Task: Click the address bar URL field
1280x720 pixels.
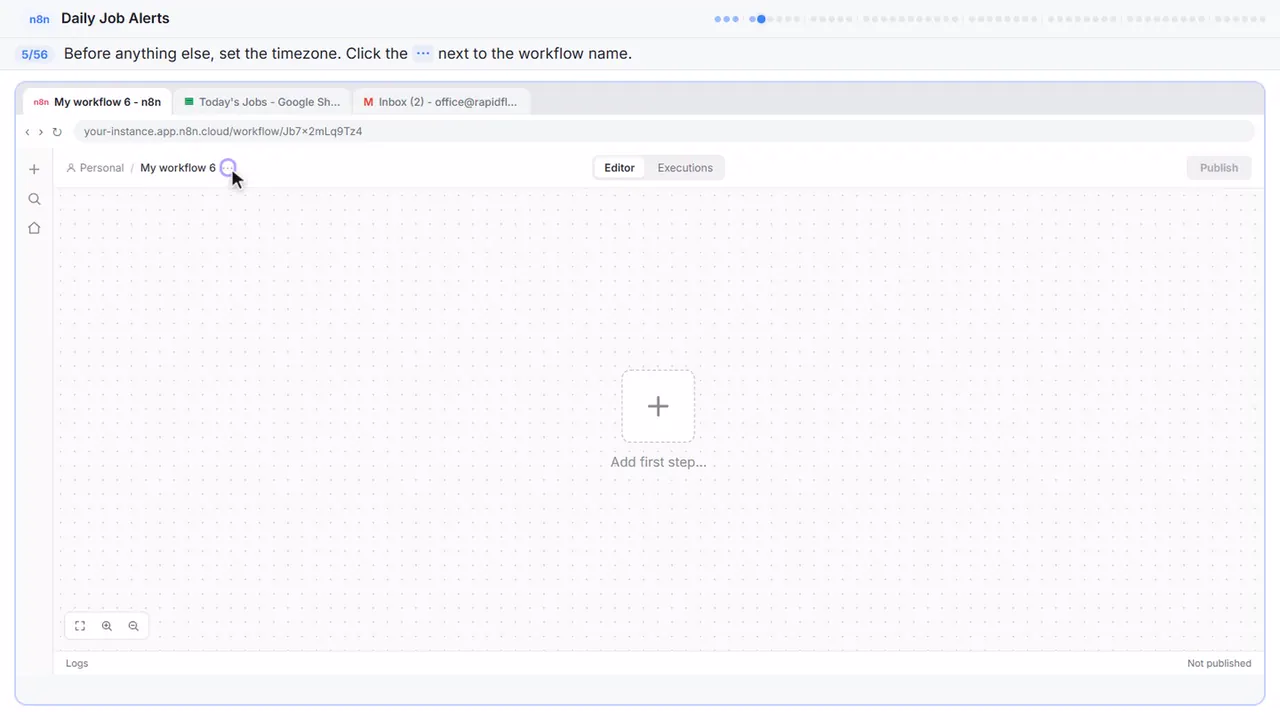Action: tap(664, 132)
